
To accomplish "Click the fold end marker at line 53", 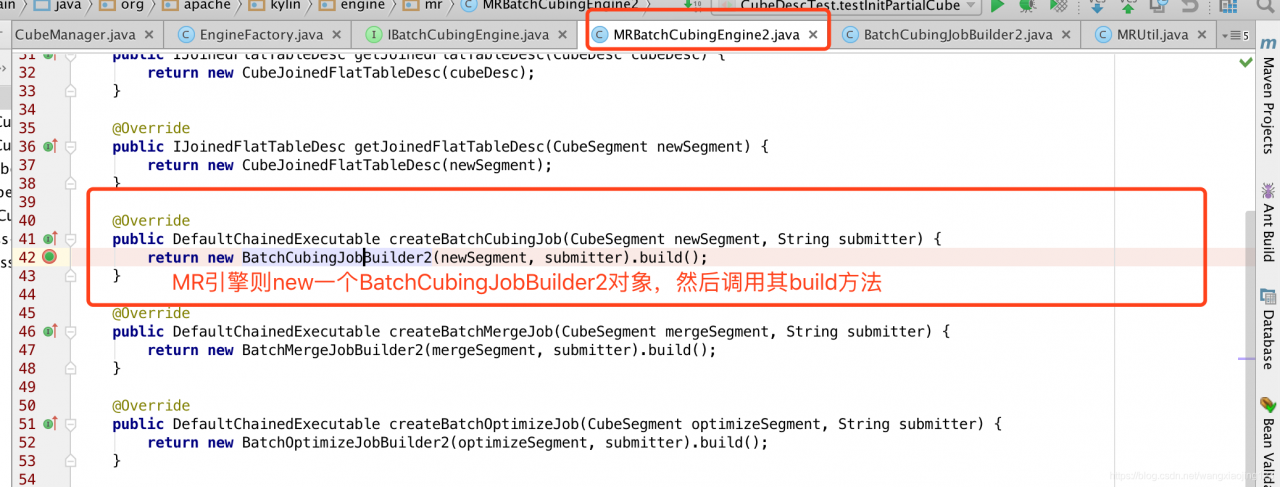I will (71, 460).
